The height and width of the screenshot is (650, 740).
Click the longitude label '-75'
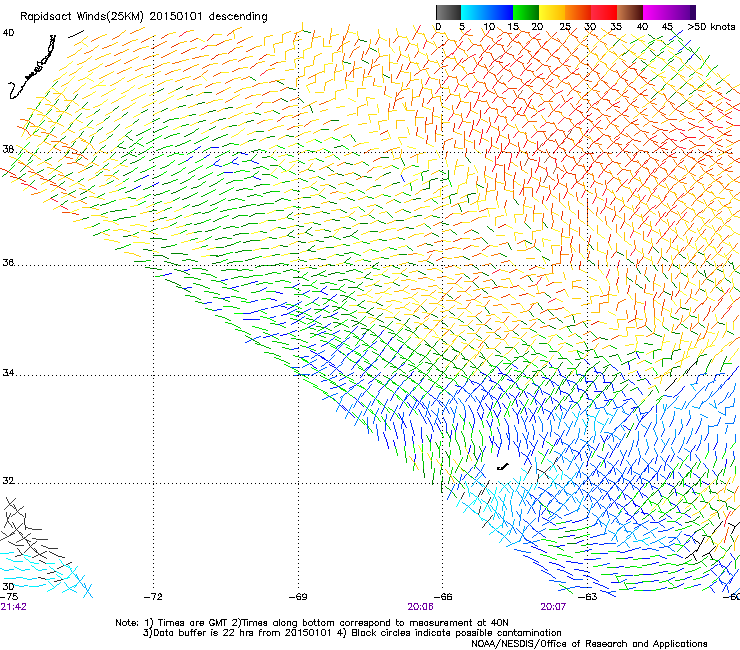click(9, 597)
